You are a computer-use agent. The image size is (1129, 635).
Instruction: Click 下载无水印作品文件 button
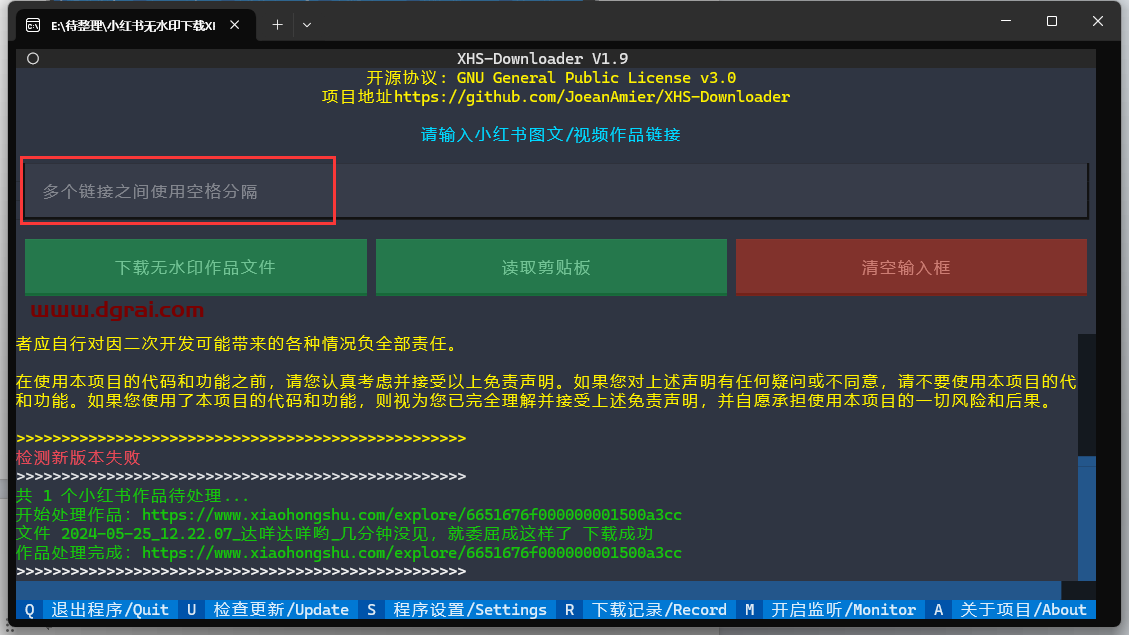click(x=196, y=267)
